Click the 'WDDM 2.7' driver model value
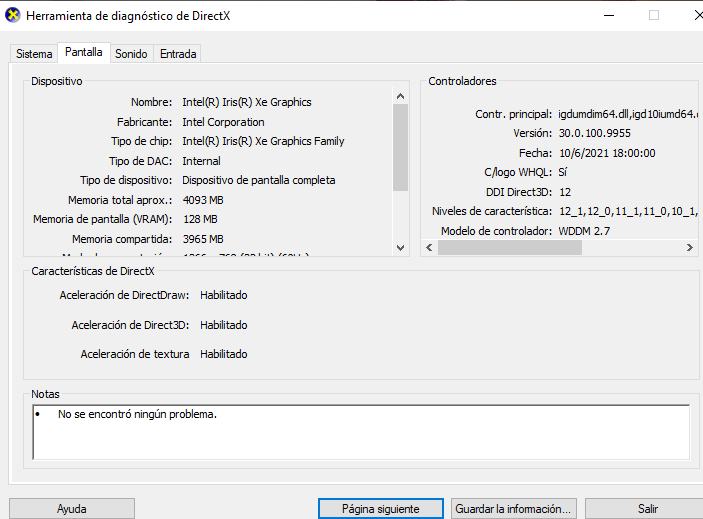Viewport: 703px width, 519px height. click(584, 231)
